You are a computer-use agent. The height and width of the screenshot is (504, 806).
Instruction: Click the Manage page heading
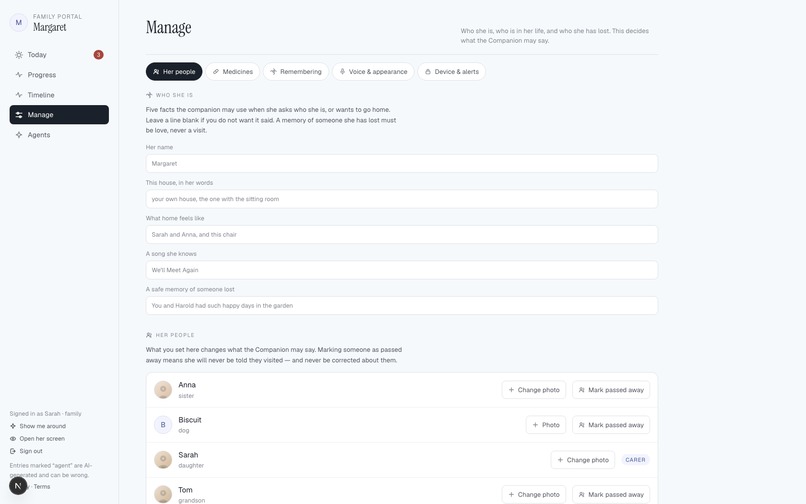coord(169,27)
